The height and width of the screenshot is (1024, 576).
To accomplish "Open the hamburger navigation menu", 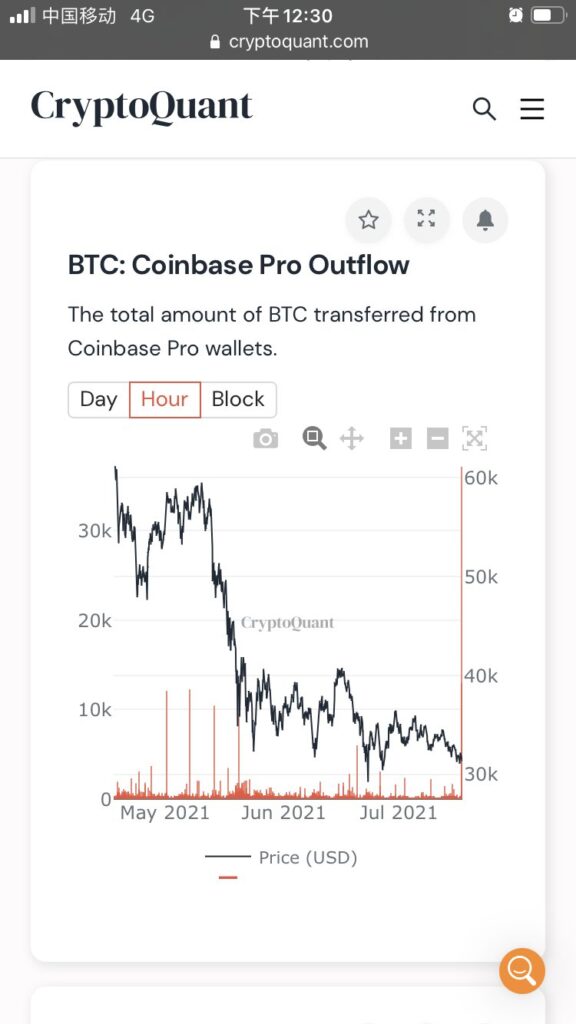I will (532, 109).
